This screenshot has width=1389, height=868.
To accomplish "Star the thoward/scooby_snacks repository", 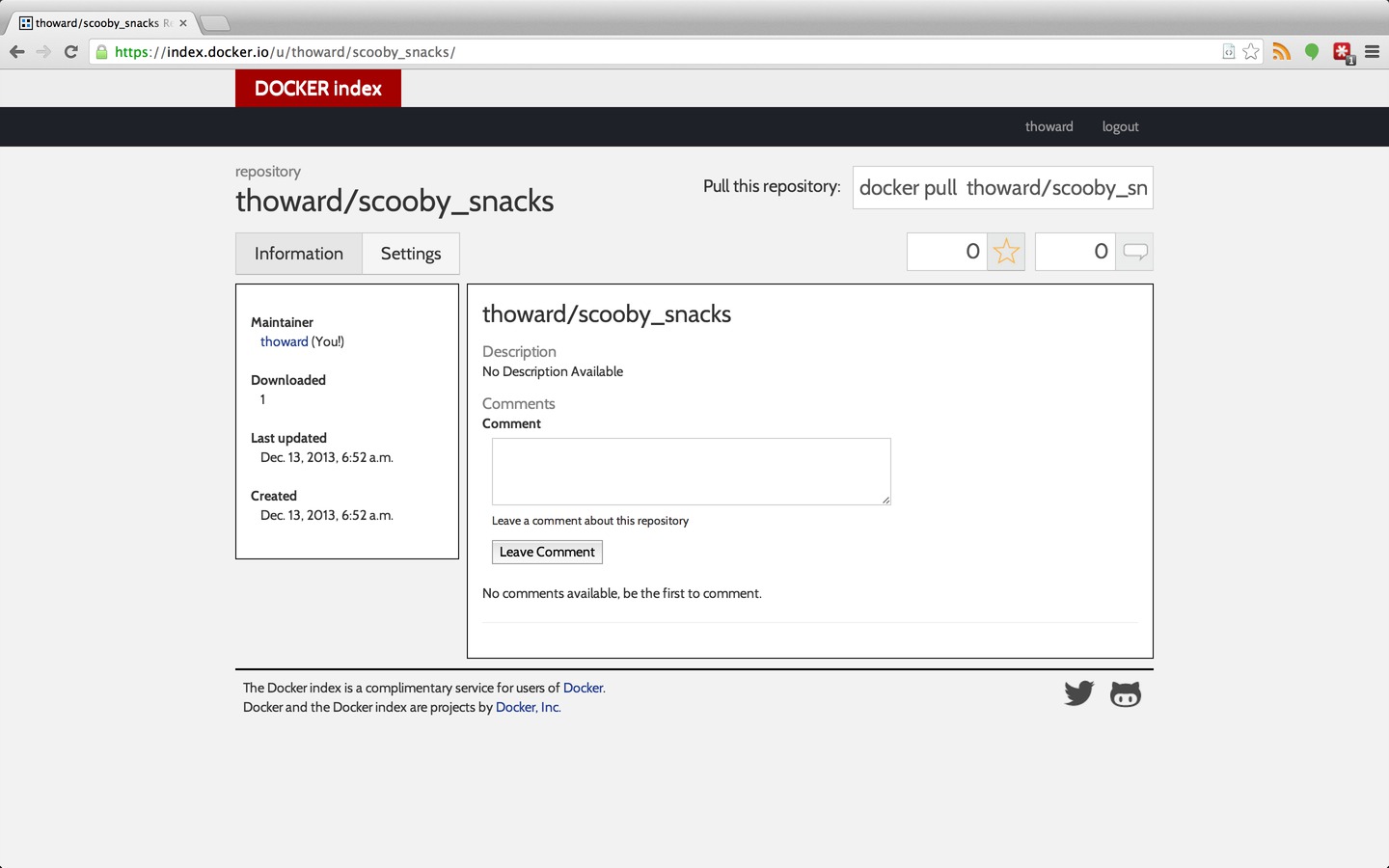I will (x=1006, y=251).
